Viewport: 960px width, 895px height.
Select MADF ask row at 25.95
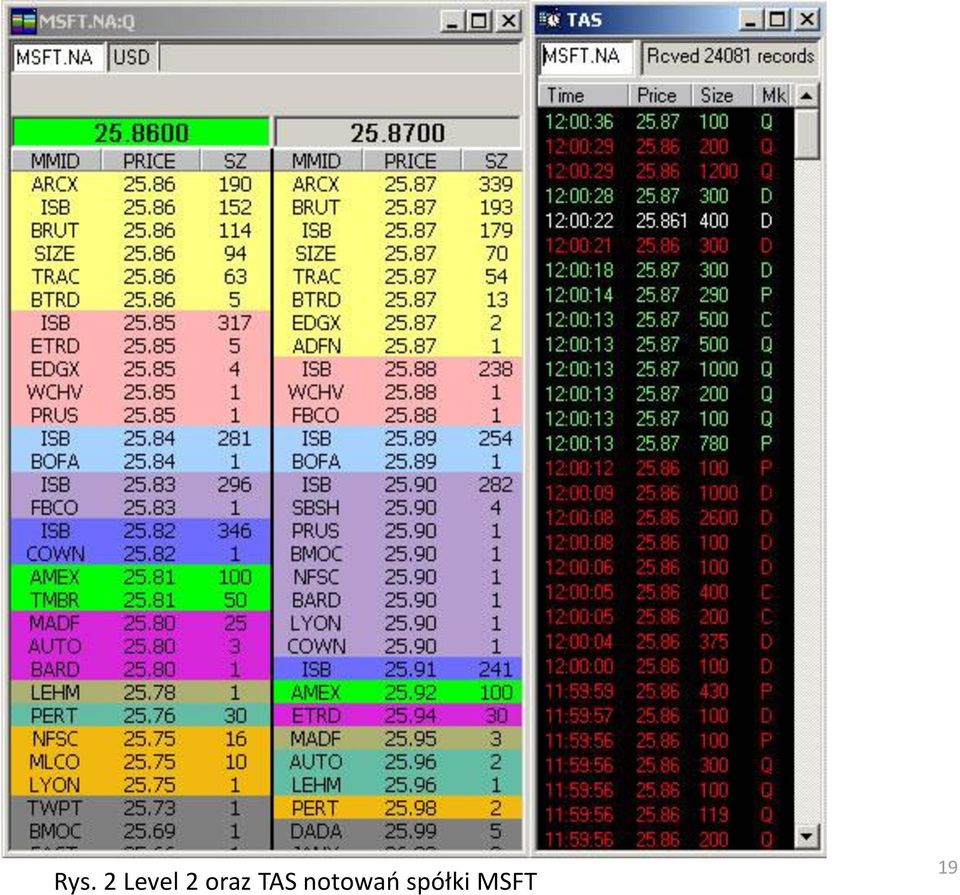(x=398, y=740)
